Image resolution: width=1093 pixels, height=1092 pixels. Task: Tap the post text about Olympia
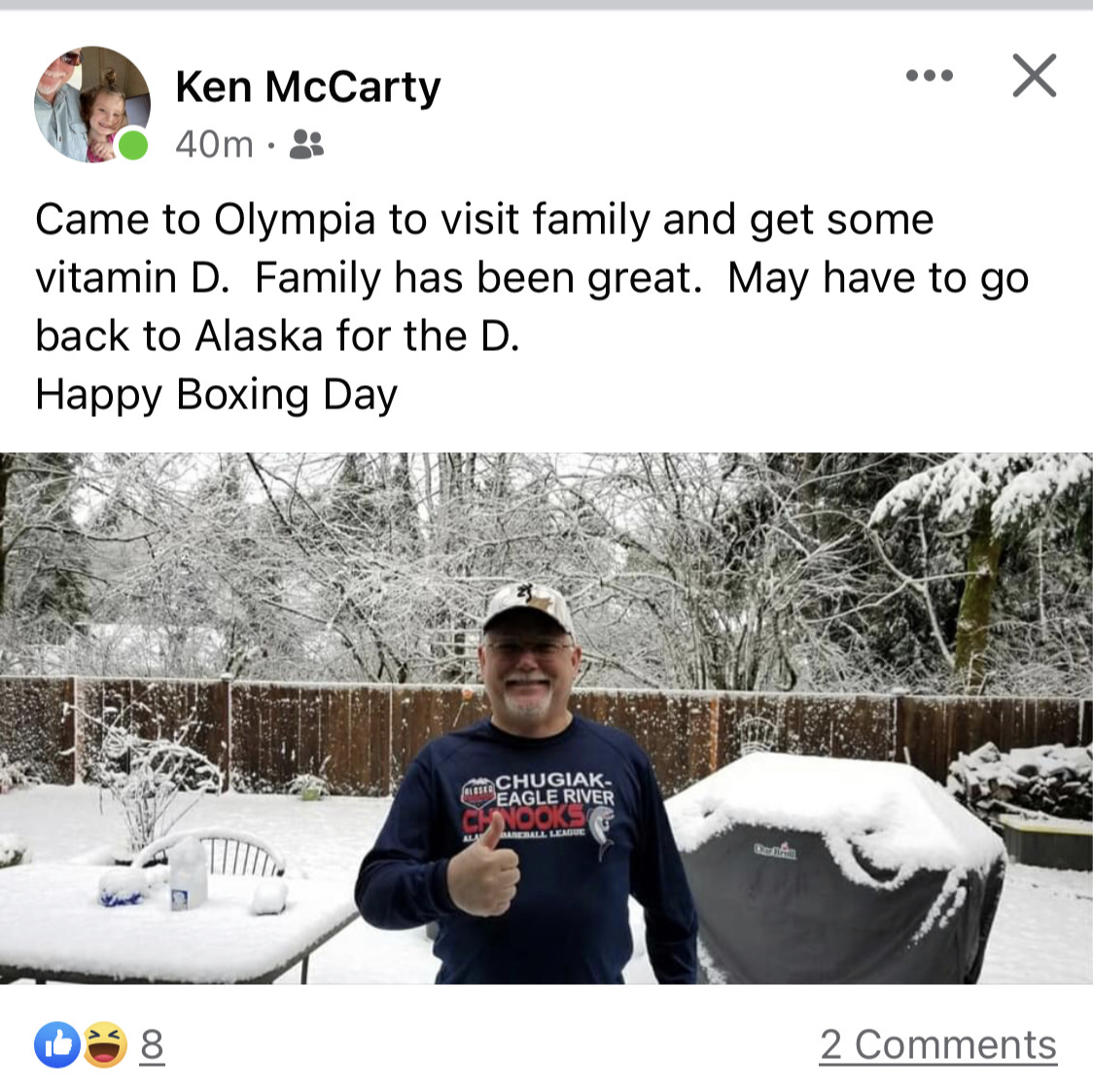[531, 277]
